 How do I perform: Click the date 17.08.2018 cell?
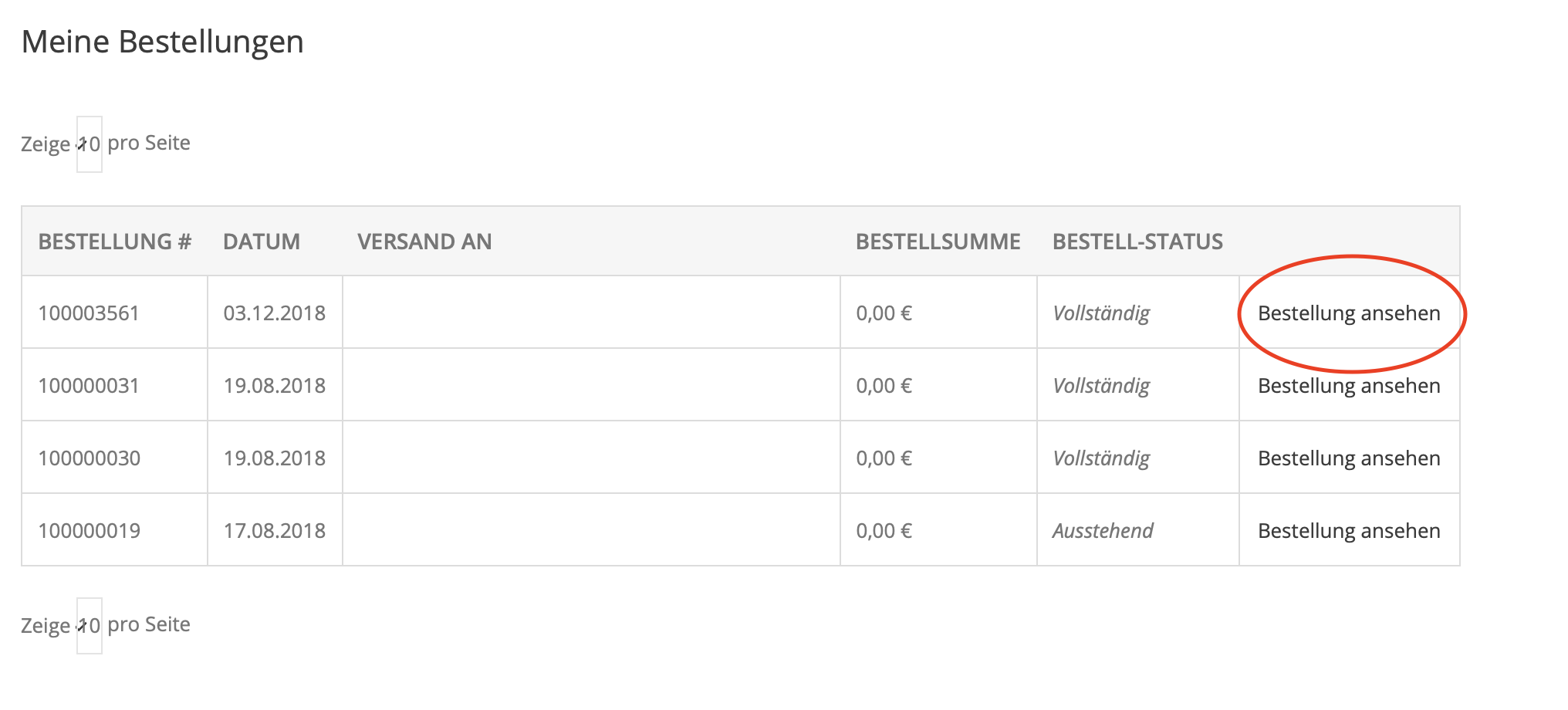[275, 531]
